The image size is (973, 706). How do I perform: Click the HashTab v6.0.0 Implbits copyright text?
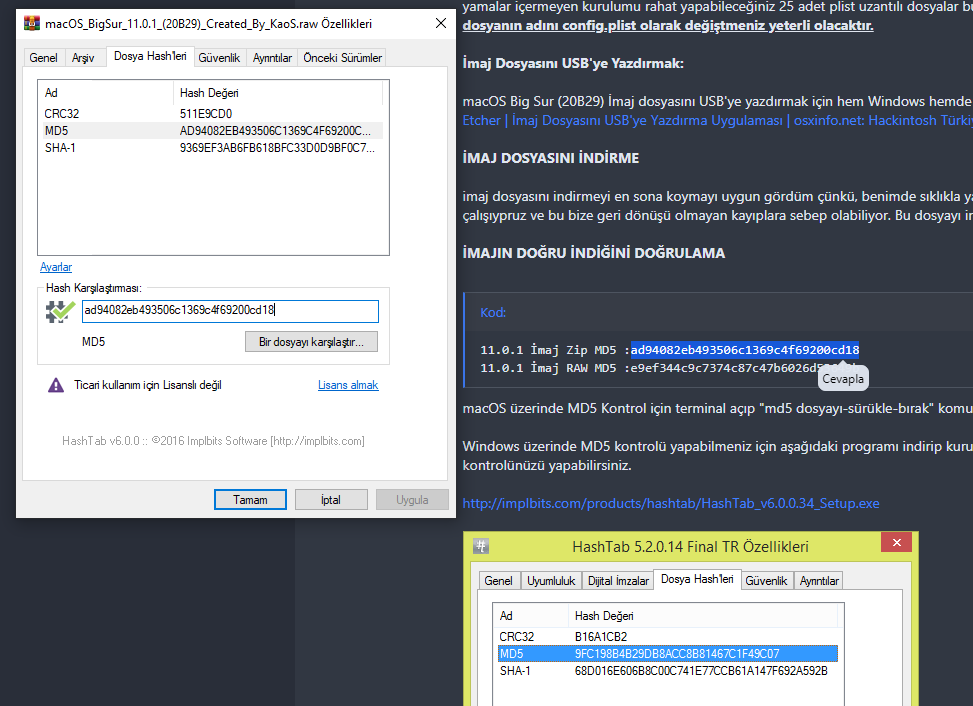tap(213, 441)
